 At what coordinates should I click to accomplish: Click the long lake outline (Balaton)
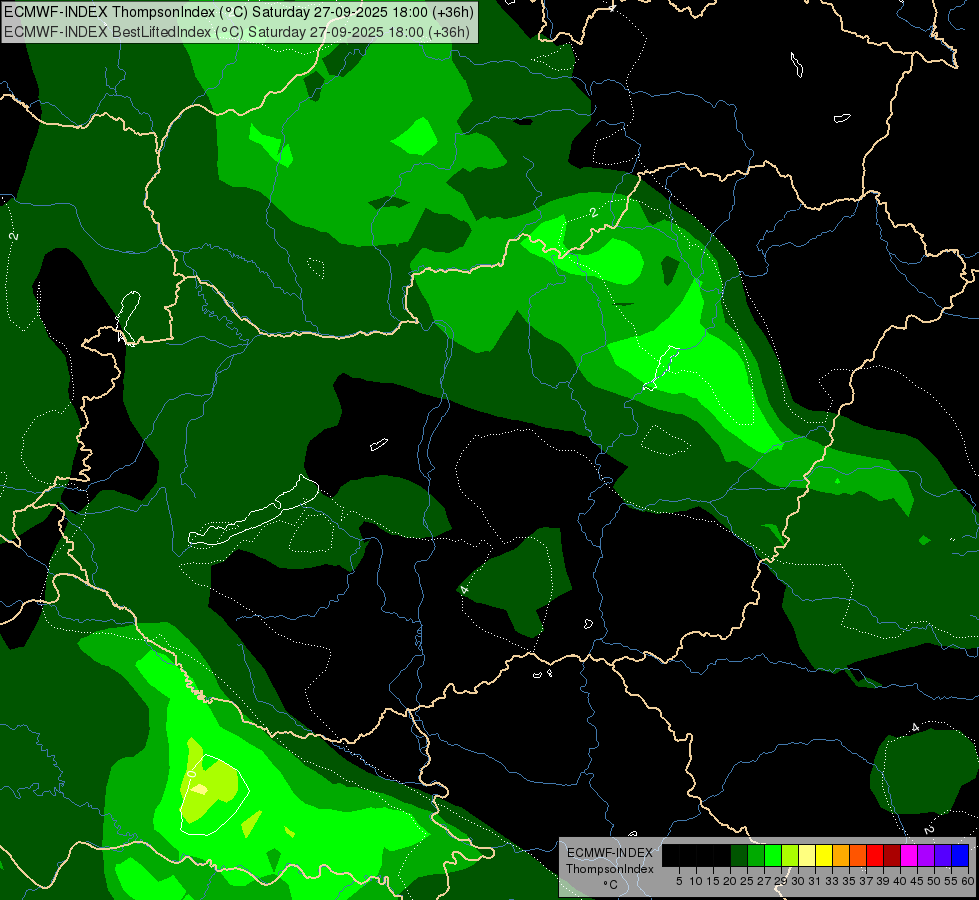pos(253,512)
